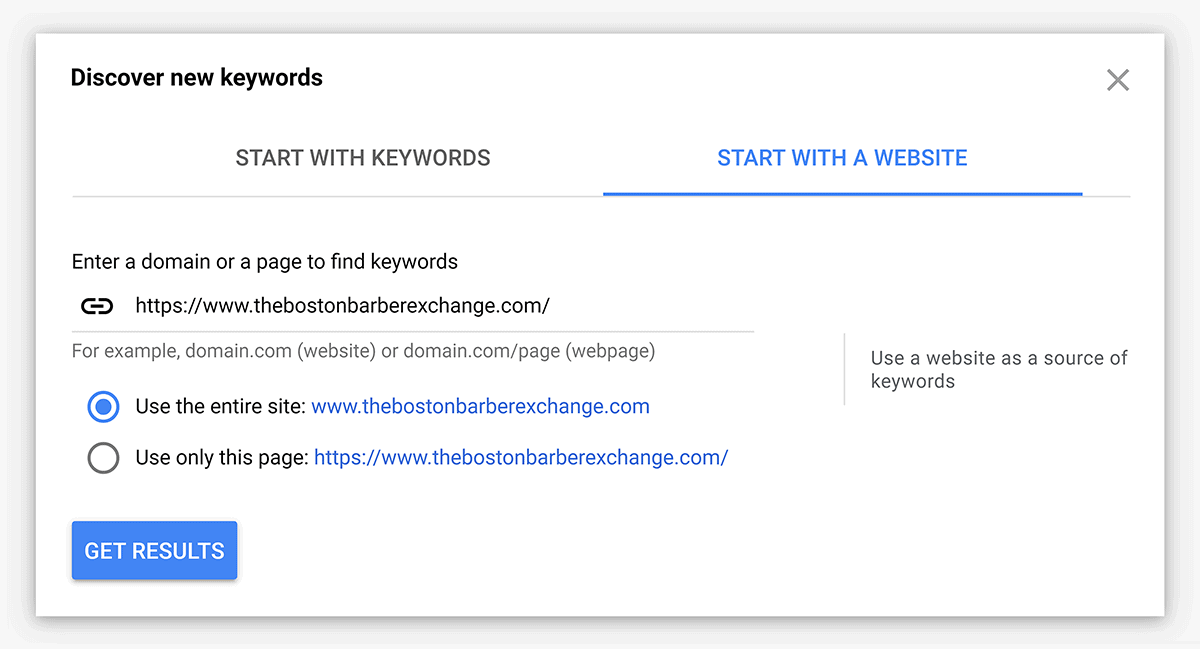Click the Discover new keywords title
This screenshot has width=1200, height=649.
coord(196,77)
